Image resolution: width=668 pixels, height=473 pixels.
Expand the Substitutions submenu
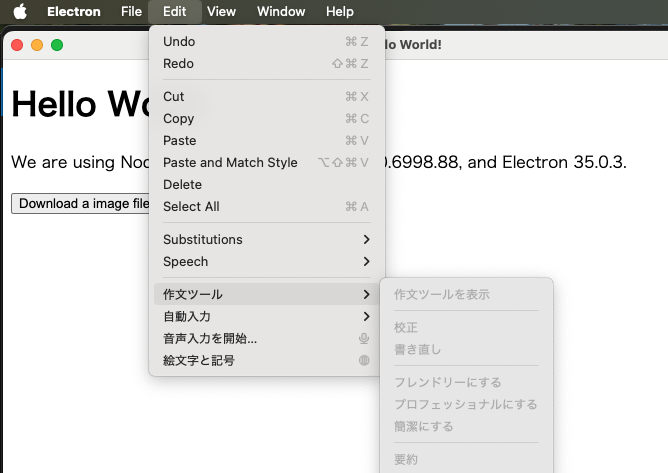click(x=267, y=239)
